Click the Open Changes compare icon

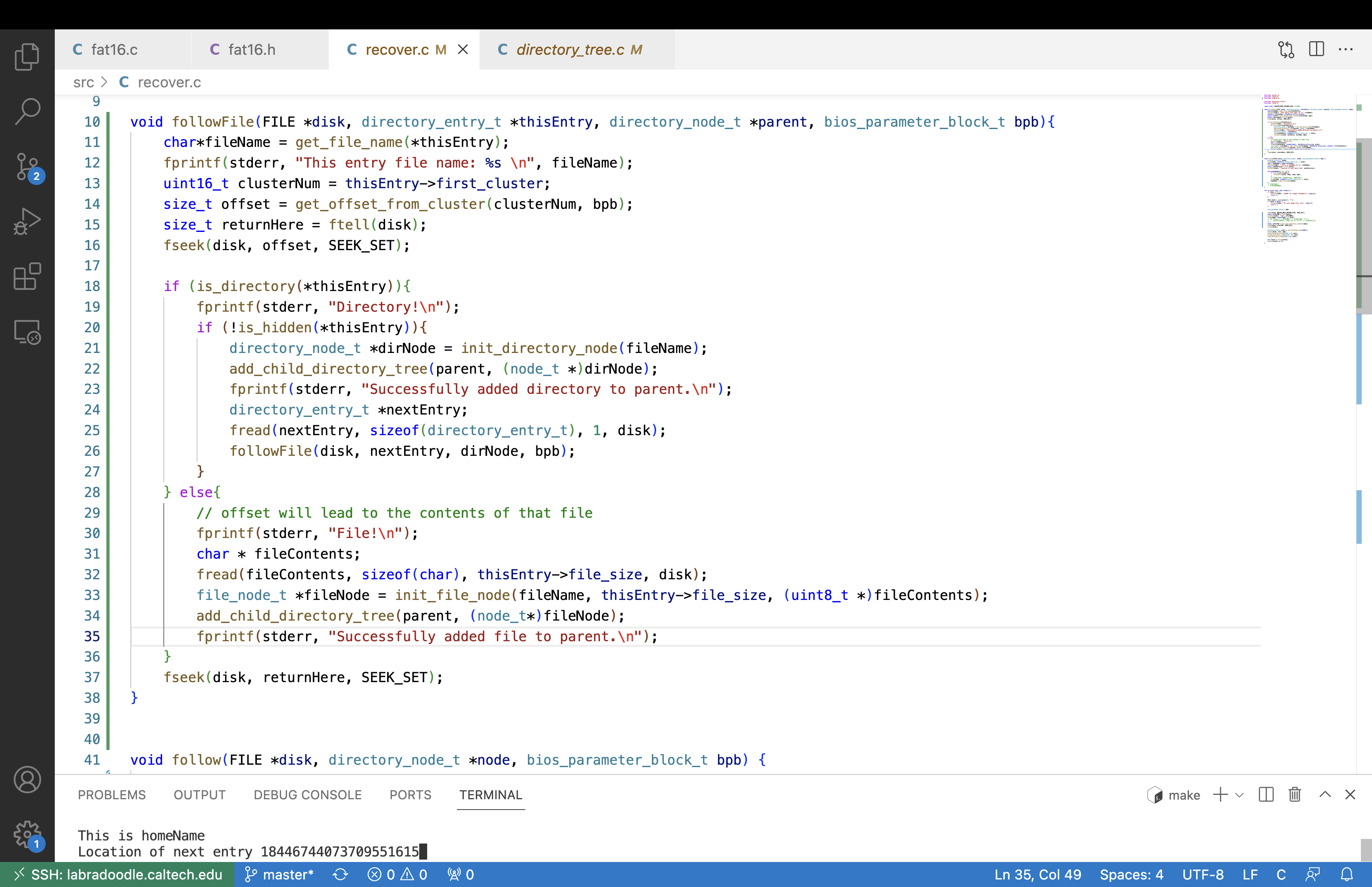(1285, 50)
